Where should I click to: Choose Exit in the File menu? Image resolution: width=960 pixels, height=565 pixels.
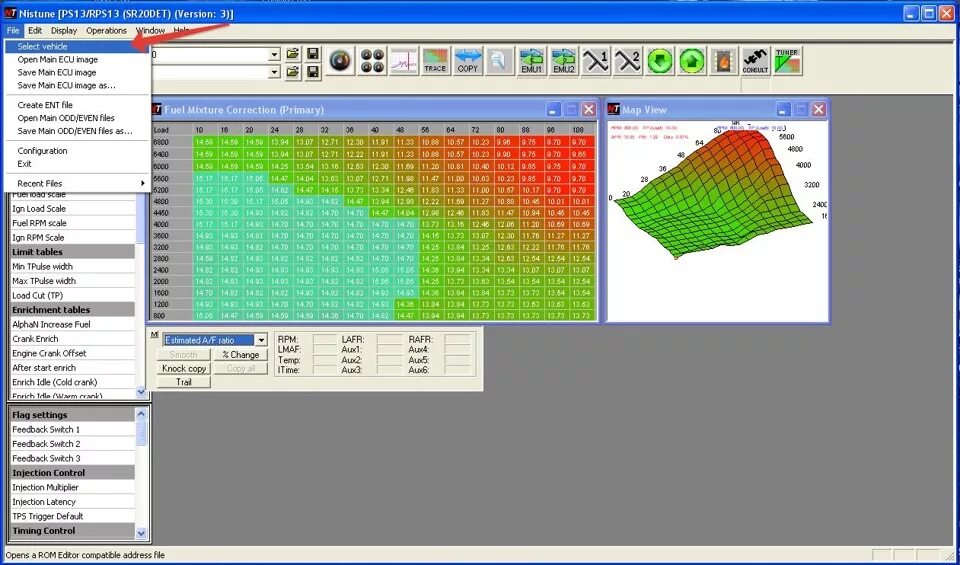pyautogui.click(x=78, y=163)
